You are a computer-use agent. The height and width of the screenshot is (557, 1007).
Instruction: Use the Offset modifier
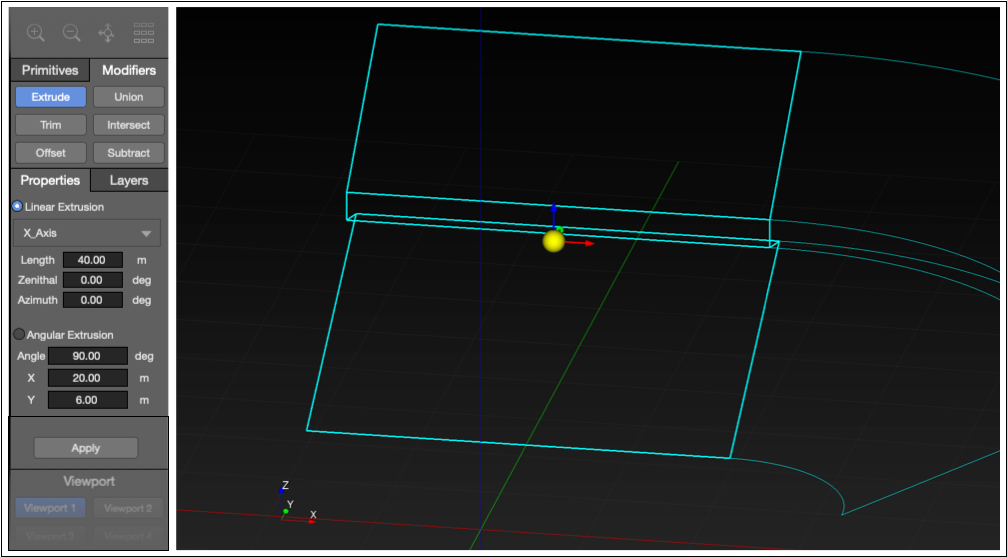point(51,153)
